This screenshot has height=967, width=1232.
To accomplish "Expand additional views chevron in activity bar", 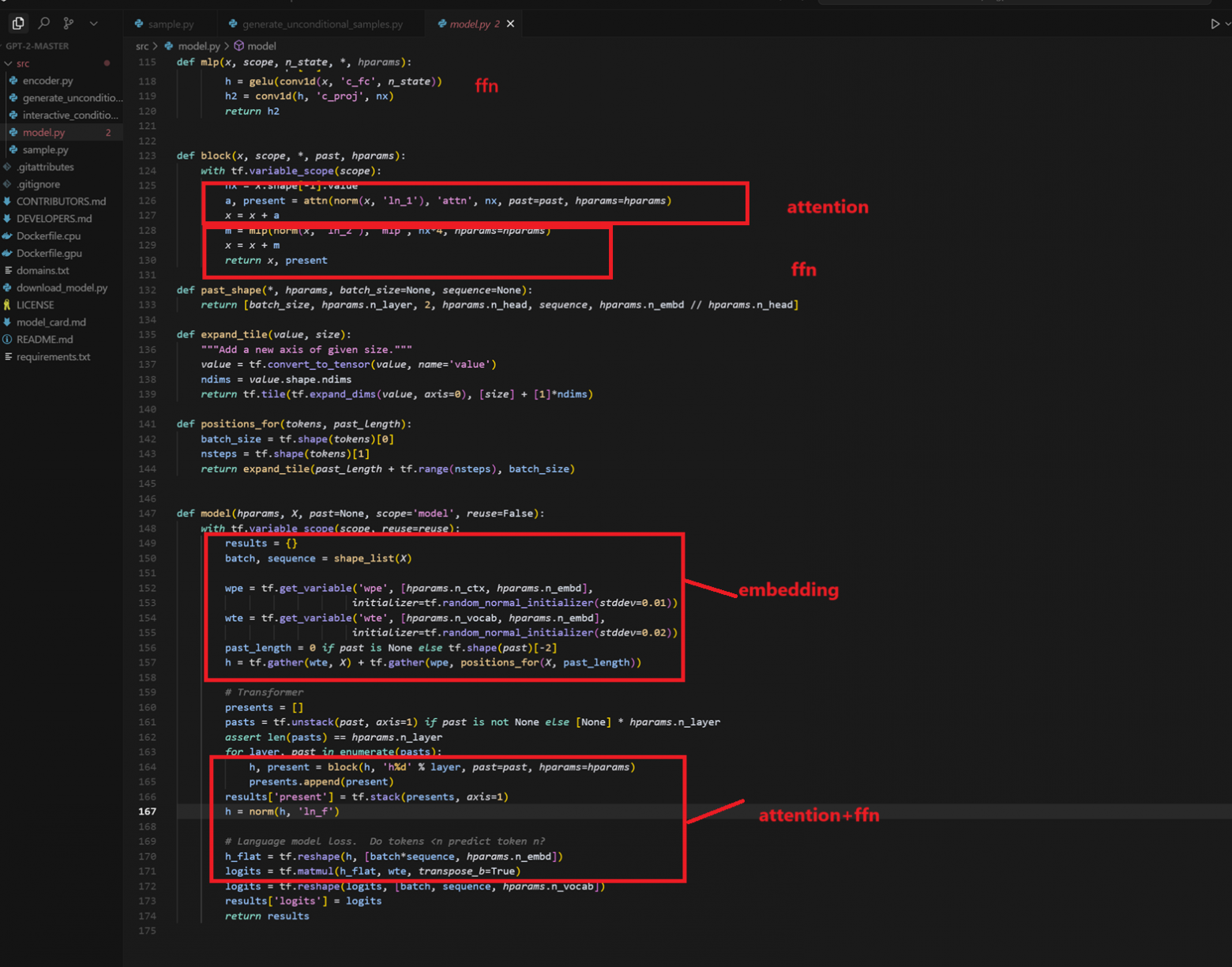I will 94,24.
